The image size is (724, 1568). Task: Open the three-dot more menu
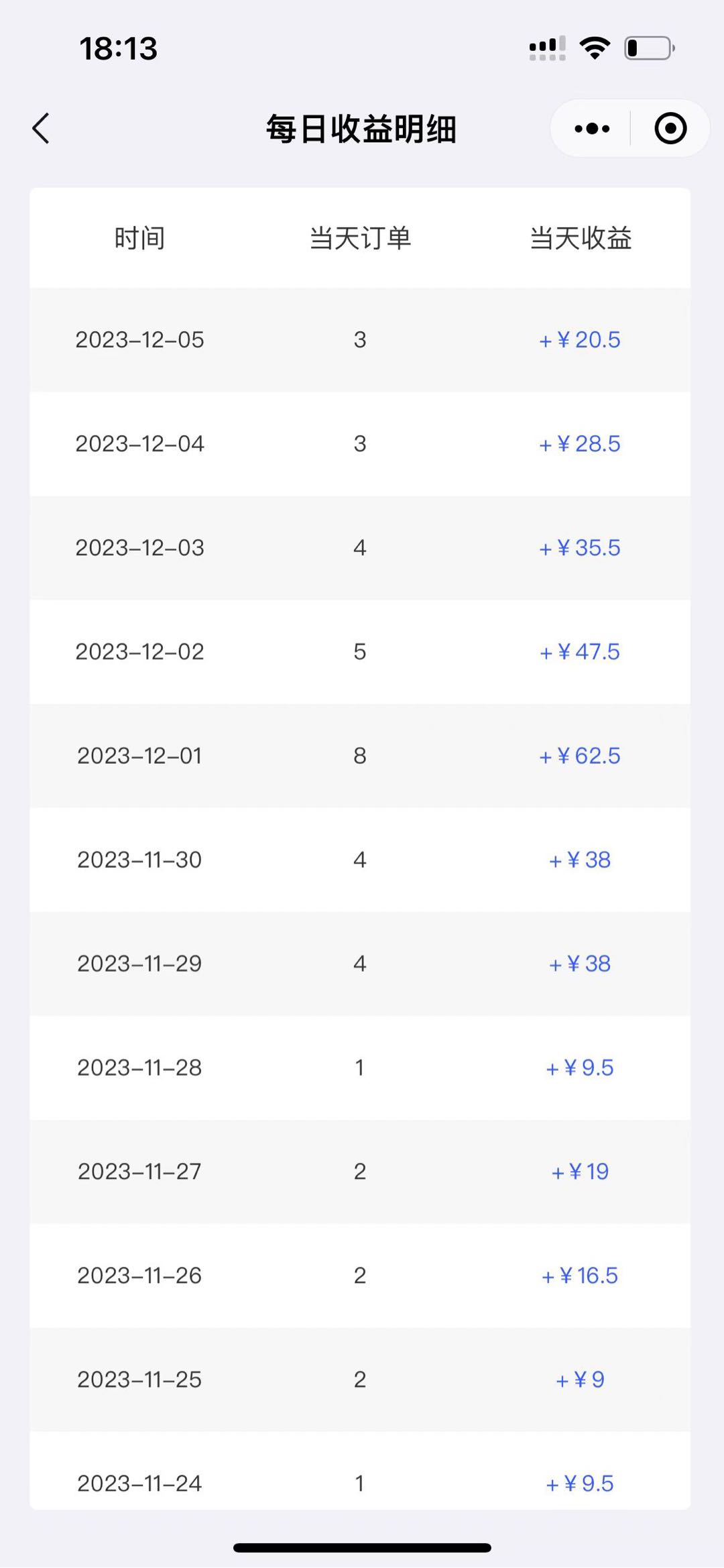tap(592, 128)
